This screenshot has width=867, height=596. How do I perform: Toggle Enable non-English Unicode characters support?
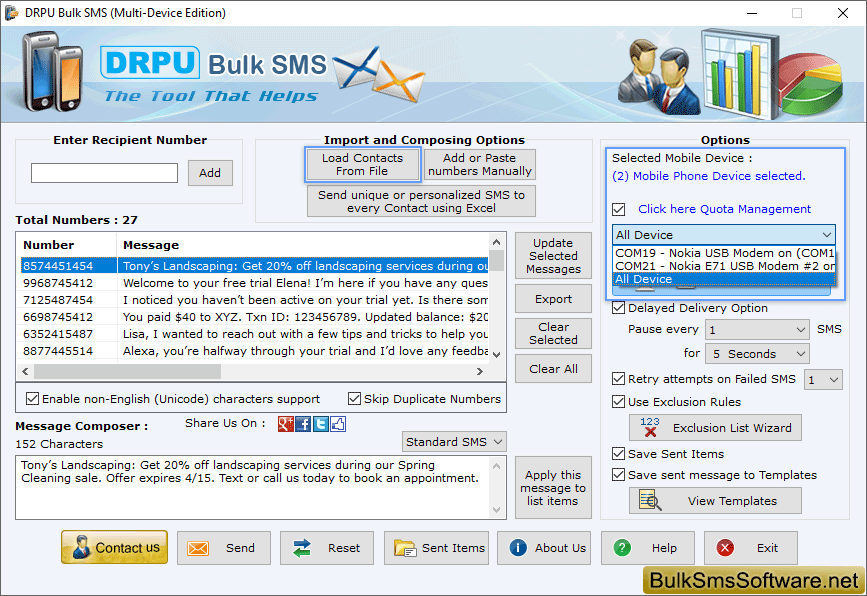pyautogui.click(x=33, y=399)
